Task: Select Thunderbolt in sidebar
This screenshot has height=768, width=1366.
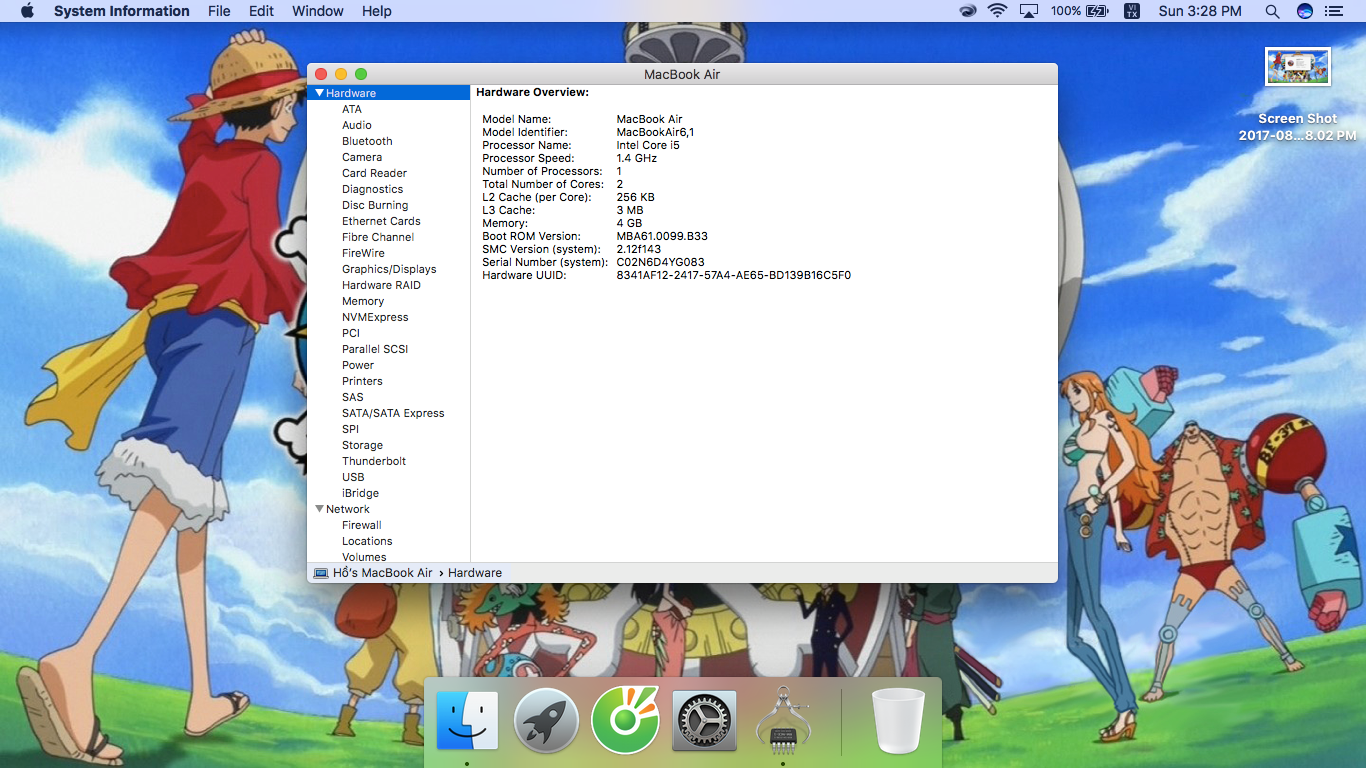Action: tap(374, 461)
